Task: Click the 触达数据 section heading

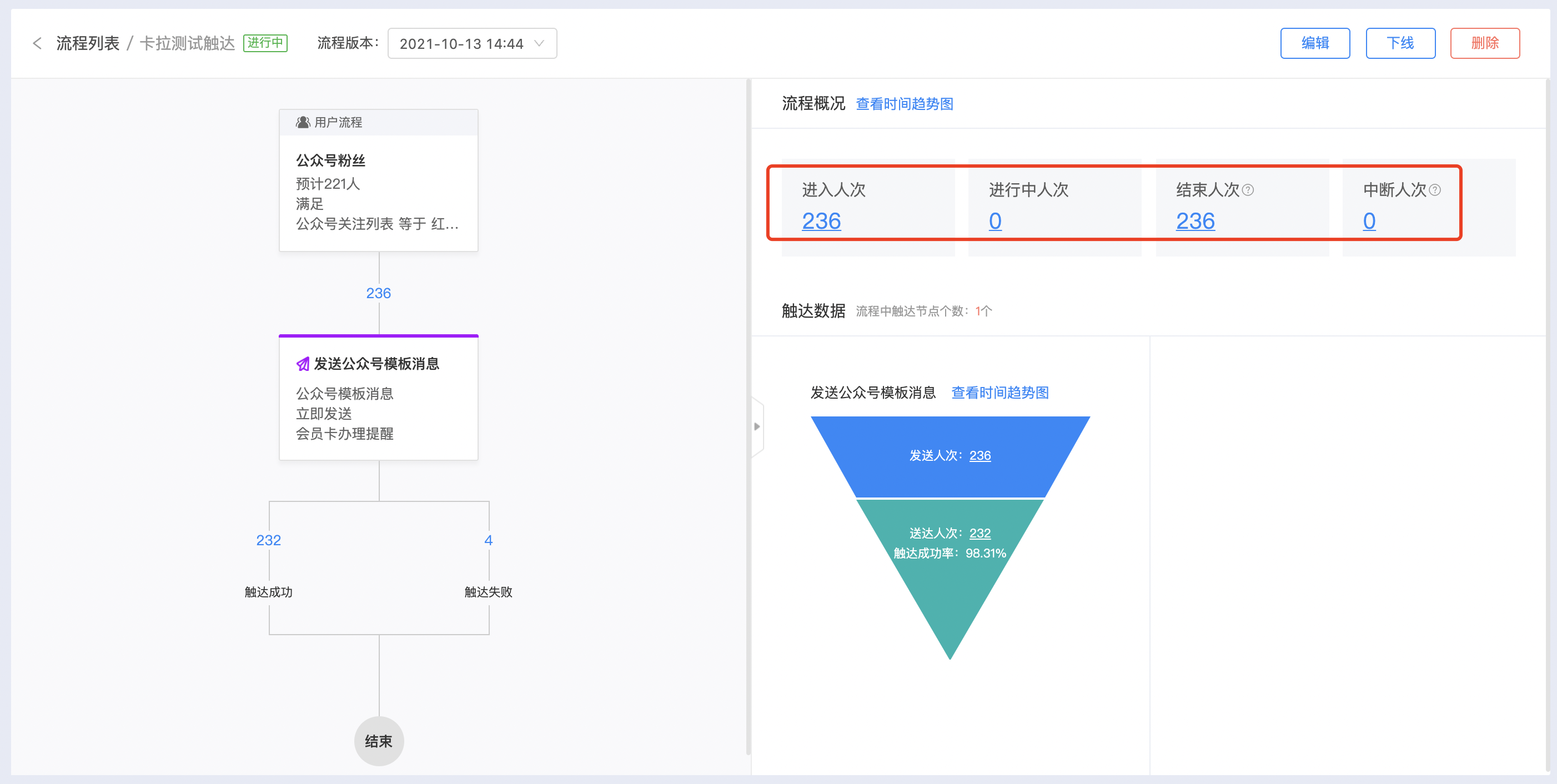Action: click(813, 311)
